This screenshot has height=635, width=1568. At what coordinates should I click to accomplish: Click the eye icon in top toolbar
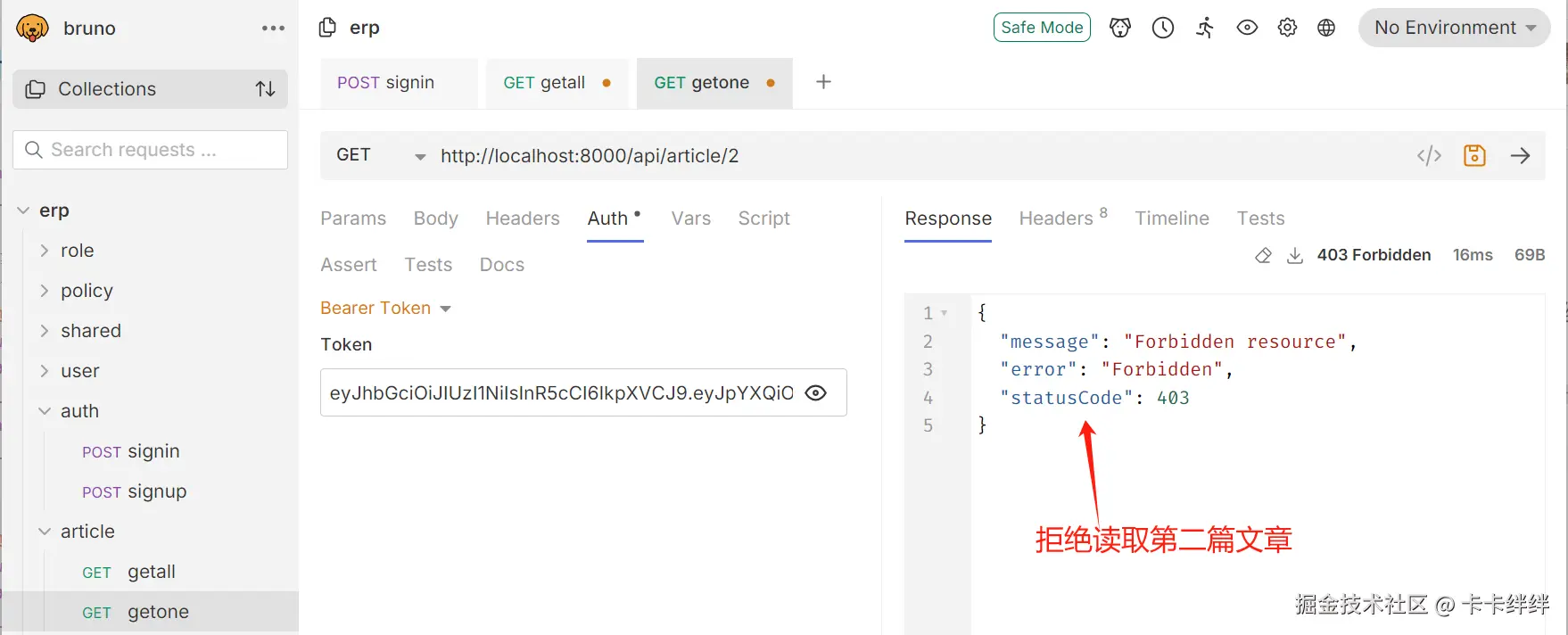coord(1247,28)
